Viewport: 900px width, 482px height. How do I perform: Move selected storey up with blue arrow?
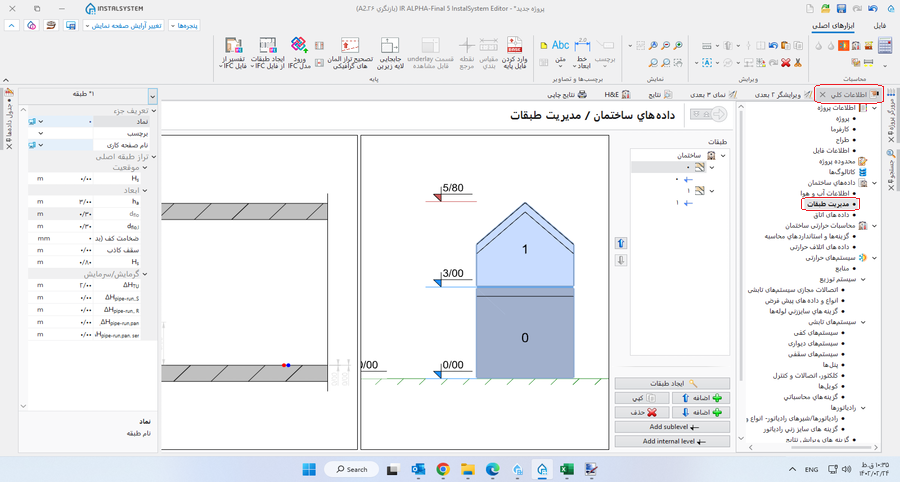[620, 243]
